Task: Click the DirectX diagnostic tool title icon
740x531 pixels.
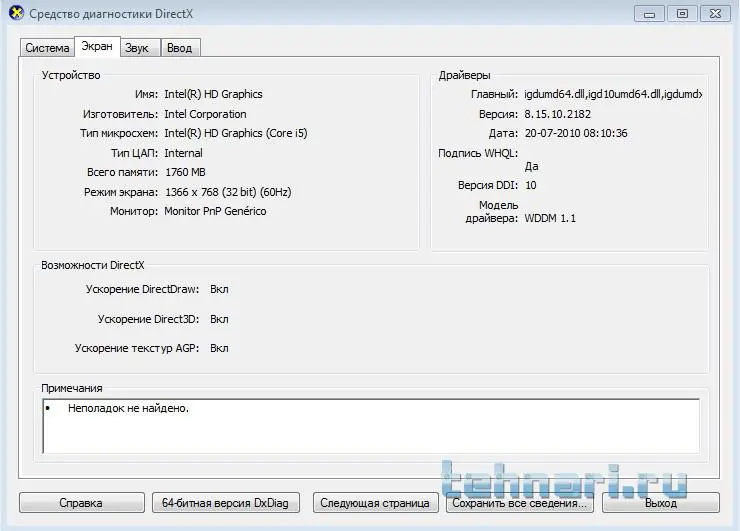Action: pyautogui.click(x=17, y=13)
